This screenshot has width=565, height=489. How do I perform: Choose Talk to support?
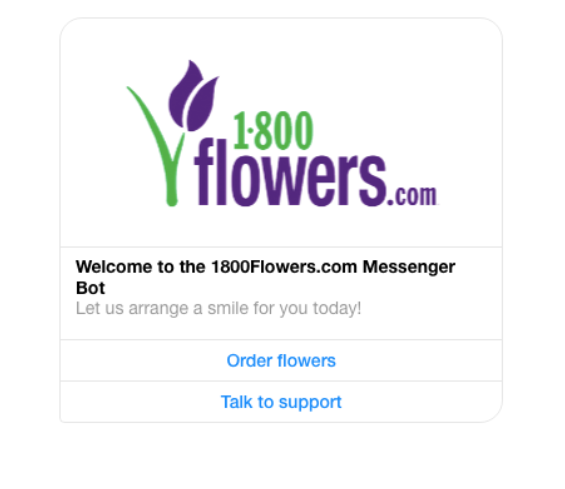point(281,402)
